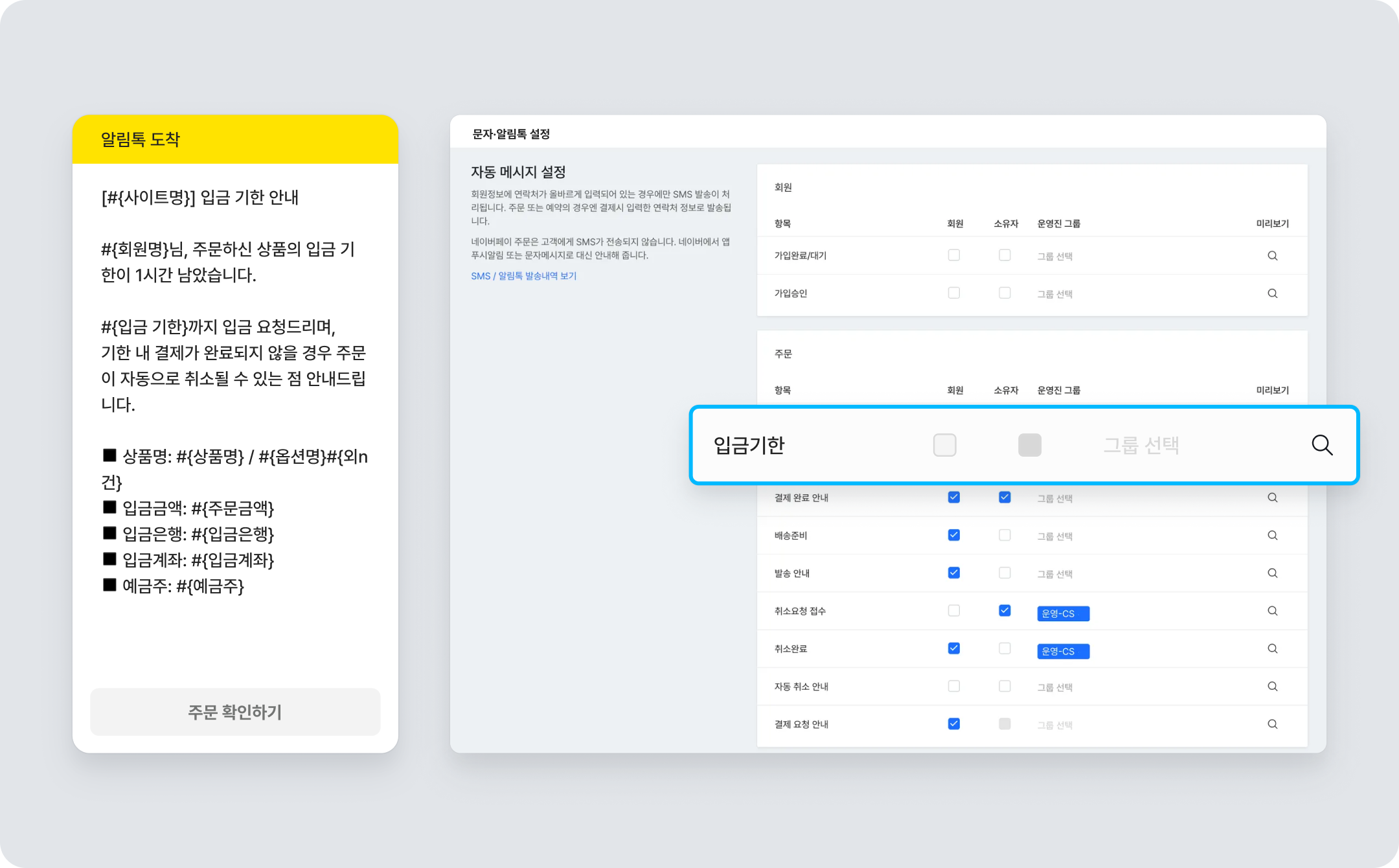Viewport: 1399px width, 868px height.
Task: Preview the 취소완료 message
Action: point(1272,648)
